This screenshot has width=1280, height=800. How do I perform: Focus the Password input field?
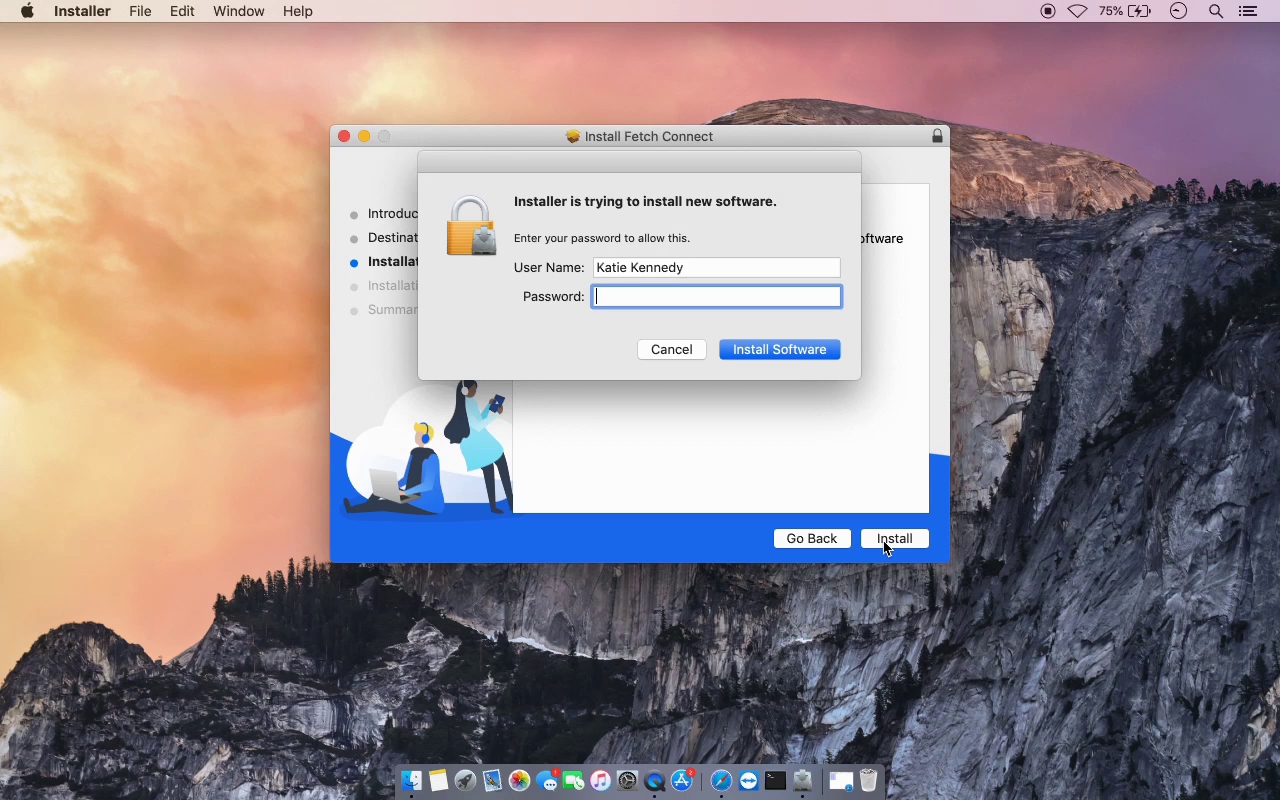pos(716,296)
